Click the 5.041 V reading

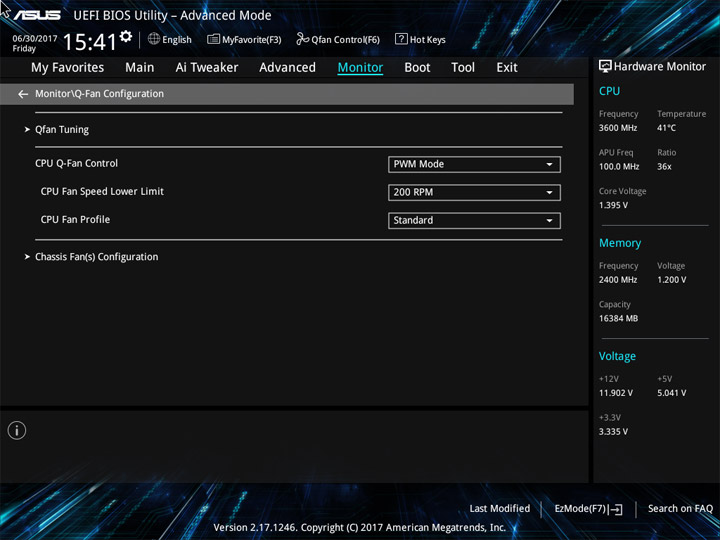[x=672, y=393]
